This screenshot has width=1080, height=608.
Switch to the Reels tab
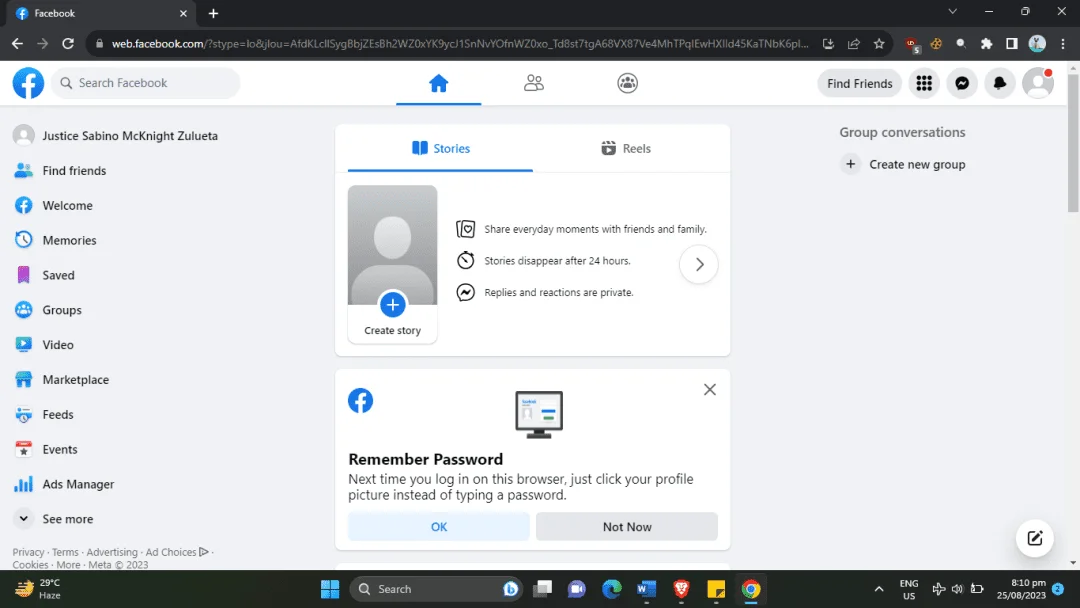pos(625,149)
